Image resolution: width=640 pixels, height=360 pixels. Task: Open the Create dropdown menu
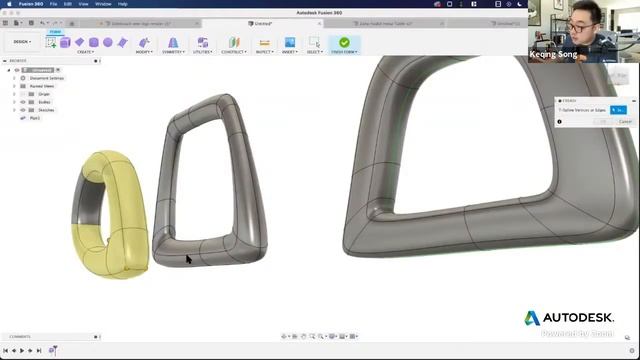pos(85,52)
